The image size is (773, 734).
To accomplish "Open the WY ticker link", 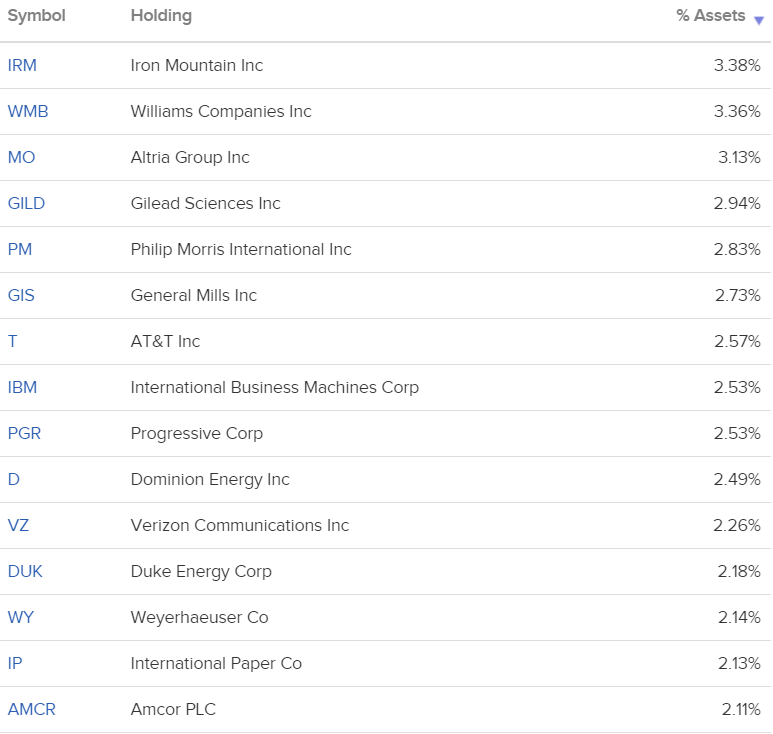I will coord(21,617).
